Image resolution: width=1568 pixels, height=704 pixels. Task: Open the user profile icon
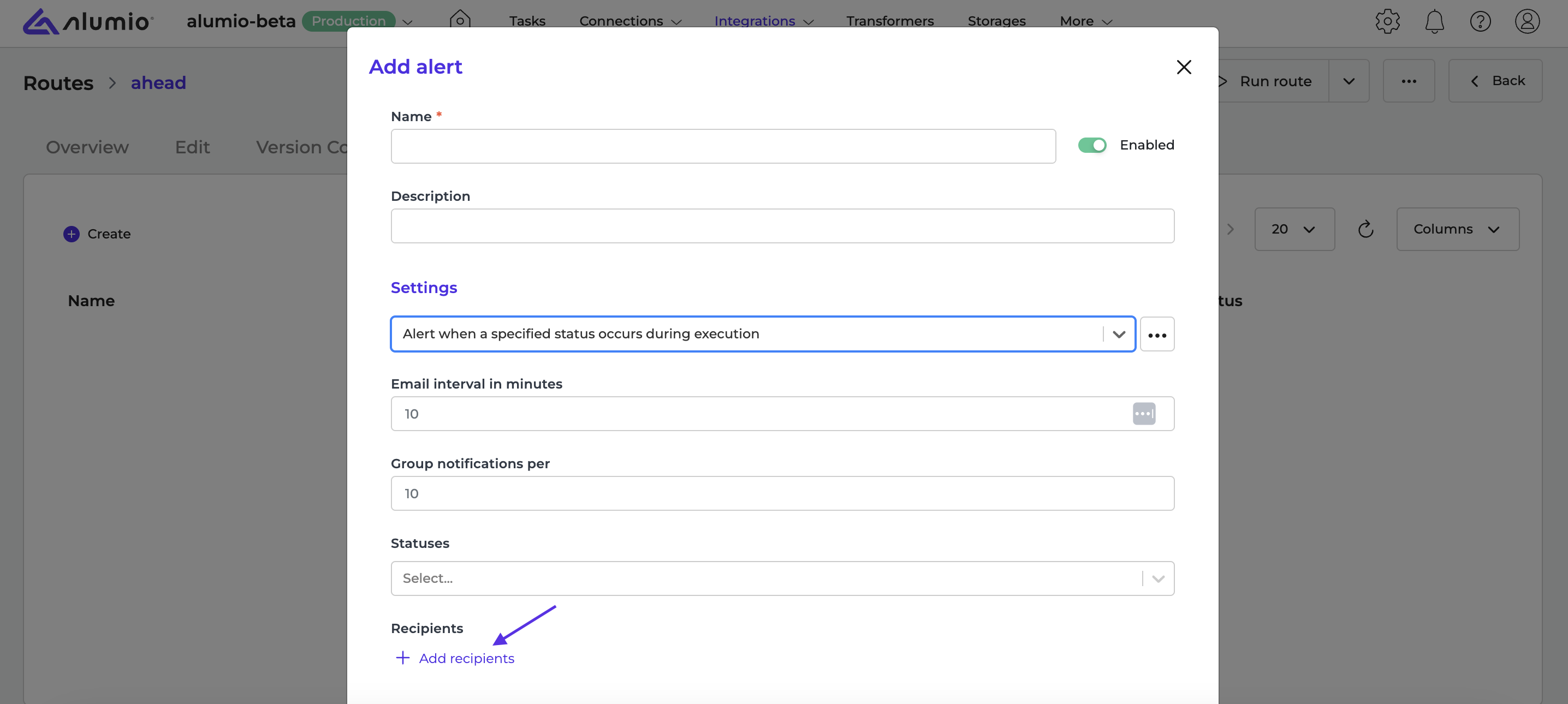[1527, 21]
